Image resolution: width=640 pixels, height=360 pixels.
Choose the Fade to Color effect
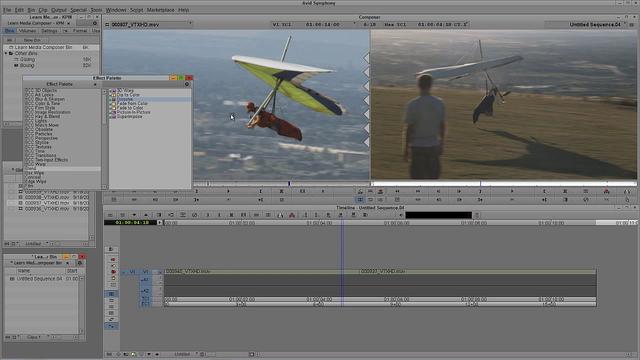[x=130, y=108]
